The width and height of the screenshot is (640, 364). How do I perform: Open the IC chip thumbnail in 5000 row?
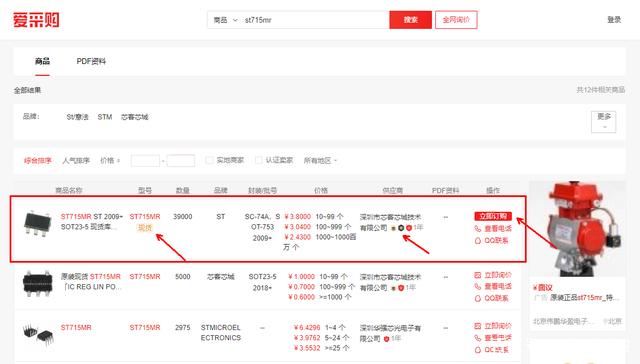[38, 283]
